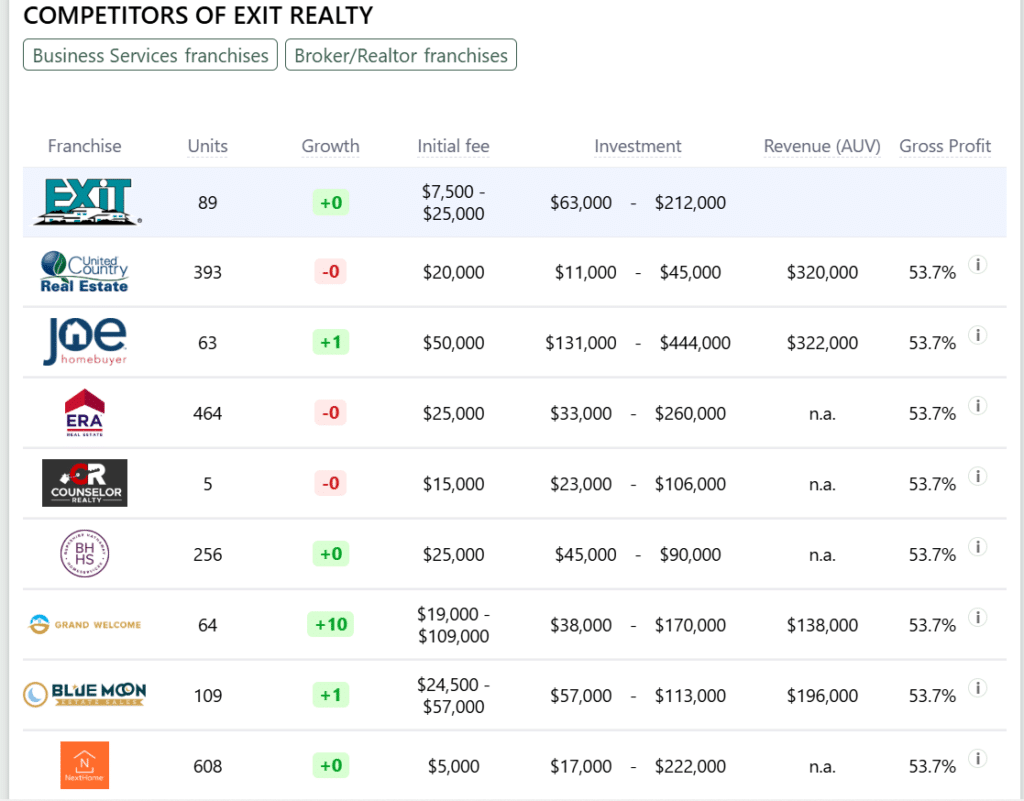
Task: Select the Blue Moon Estate Sales logo
Action: point(85,695)
